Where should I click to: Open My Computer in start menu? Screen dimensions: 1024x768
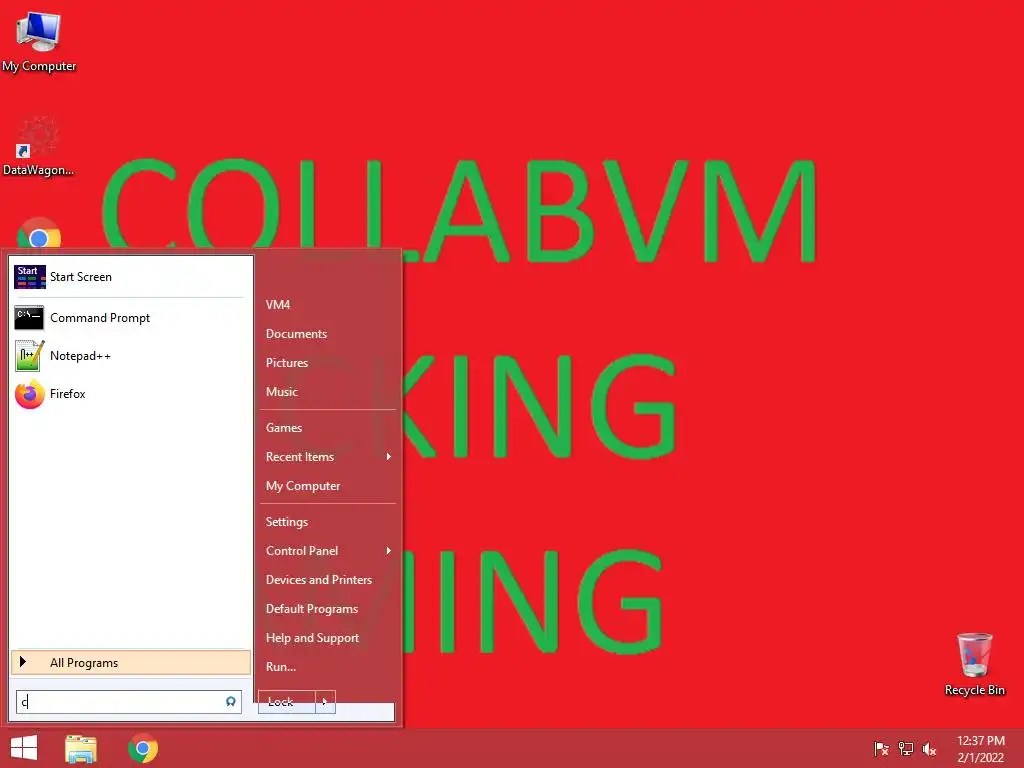click(302, 486)
